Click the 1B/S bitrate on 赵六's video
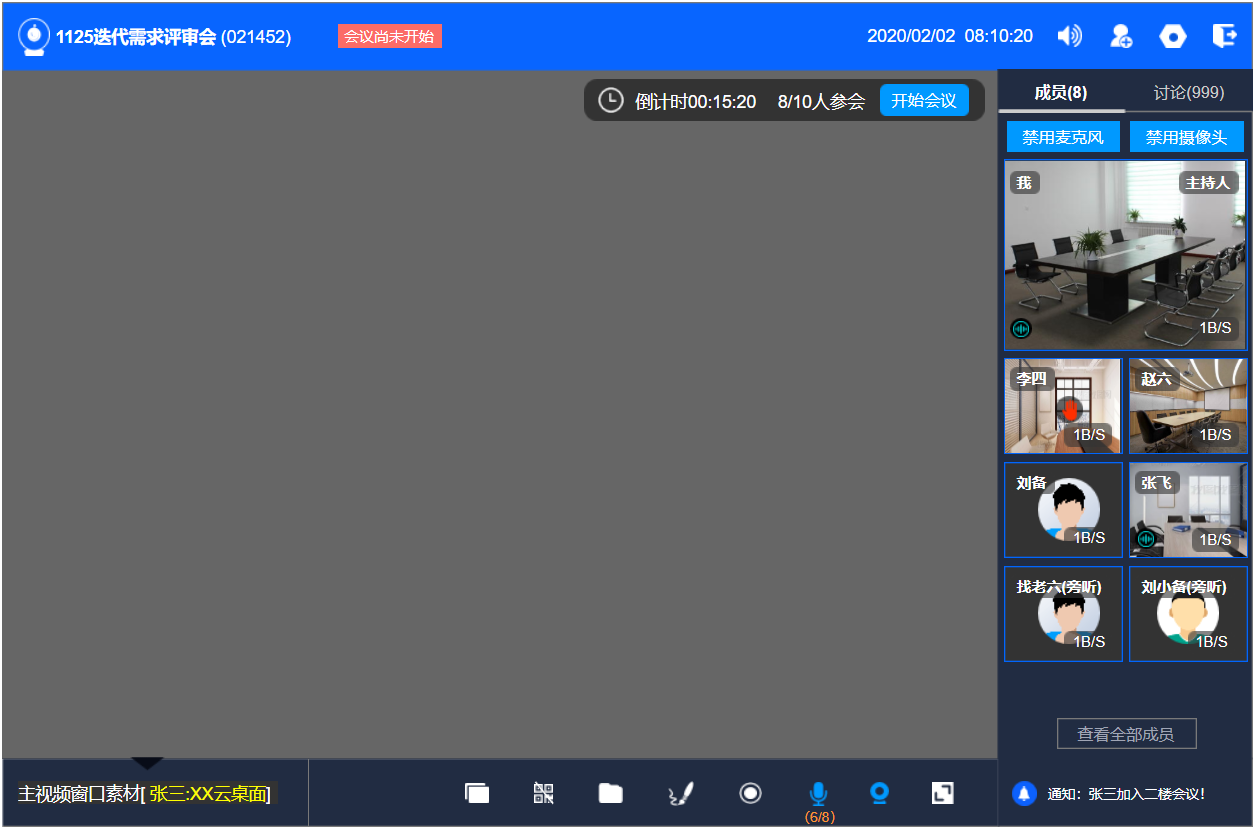The height and width of the screenshot is (832, 1257). click(x=1215, y=434)
